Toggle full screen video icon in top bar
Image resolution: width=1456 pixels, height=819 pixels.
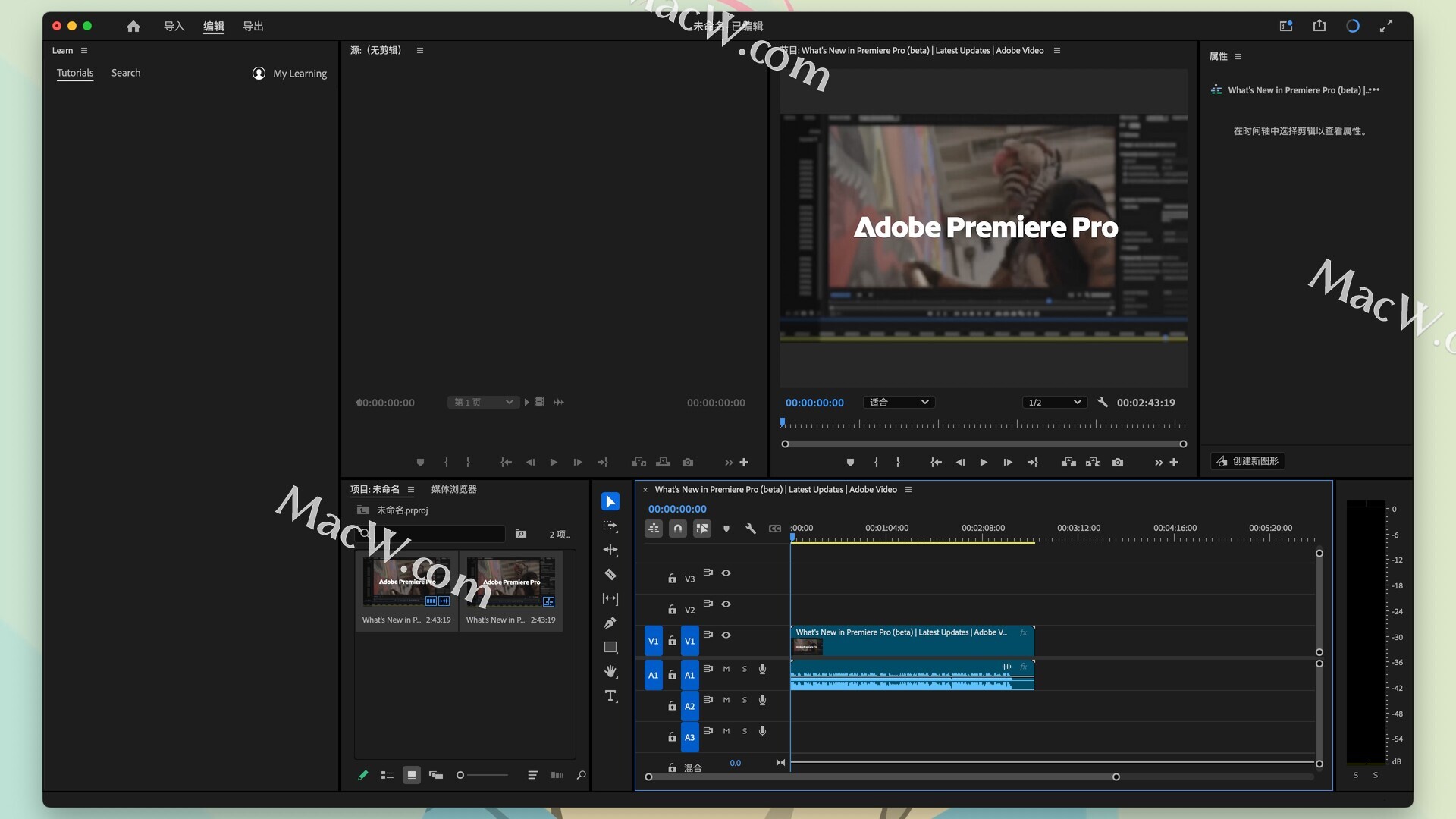tap(1386, 26)
